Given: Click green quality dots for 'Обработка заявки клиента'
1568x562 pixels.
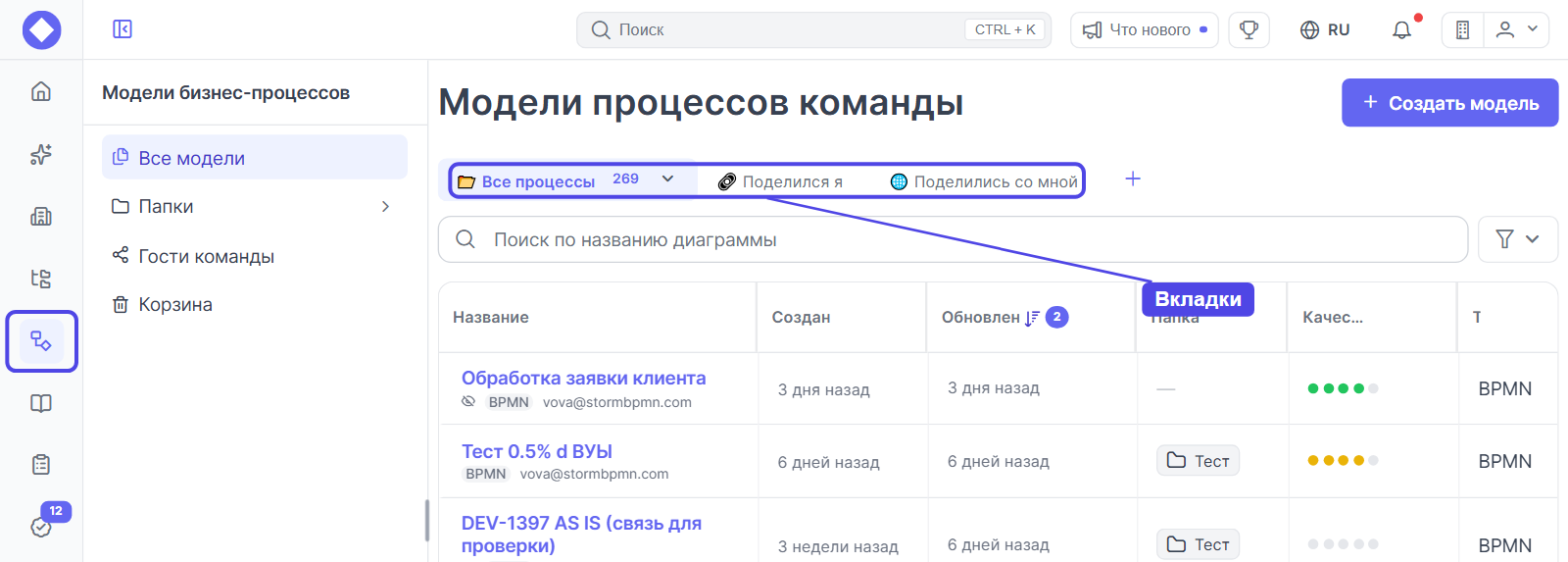Looking at the screenshot, I should point(1343,388).
